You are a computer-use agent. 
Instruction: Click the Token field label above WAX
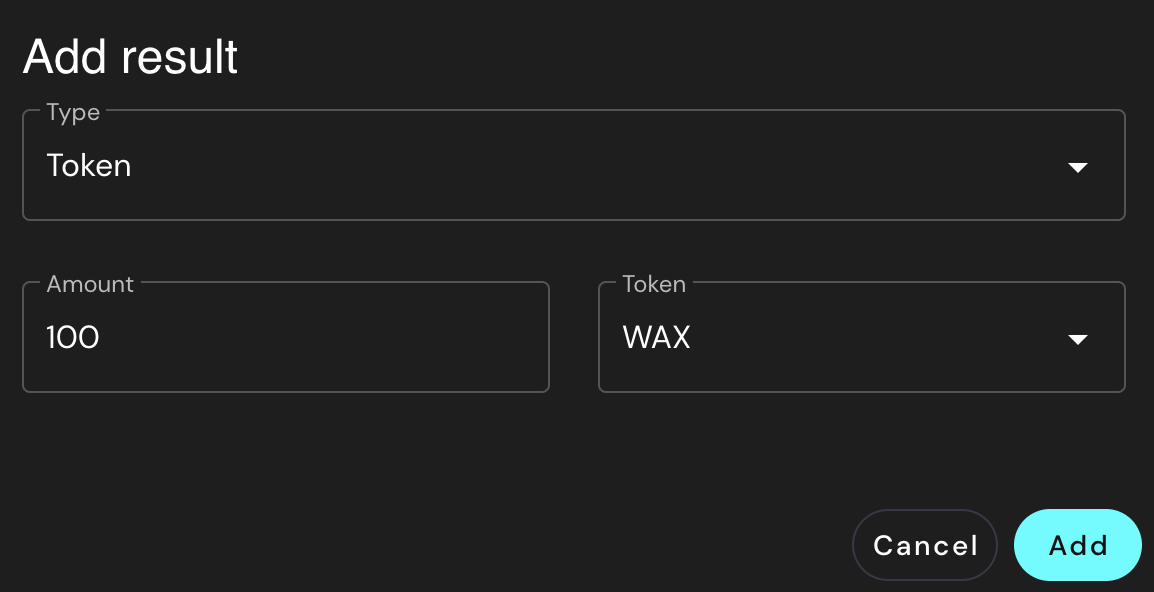pyautogui.click(x=654, y=285)
